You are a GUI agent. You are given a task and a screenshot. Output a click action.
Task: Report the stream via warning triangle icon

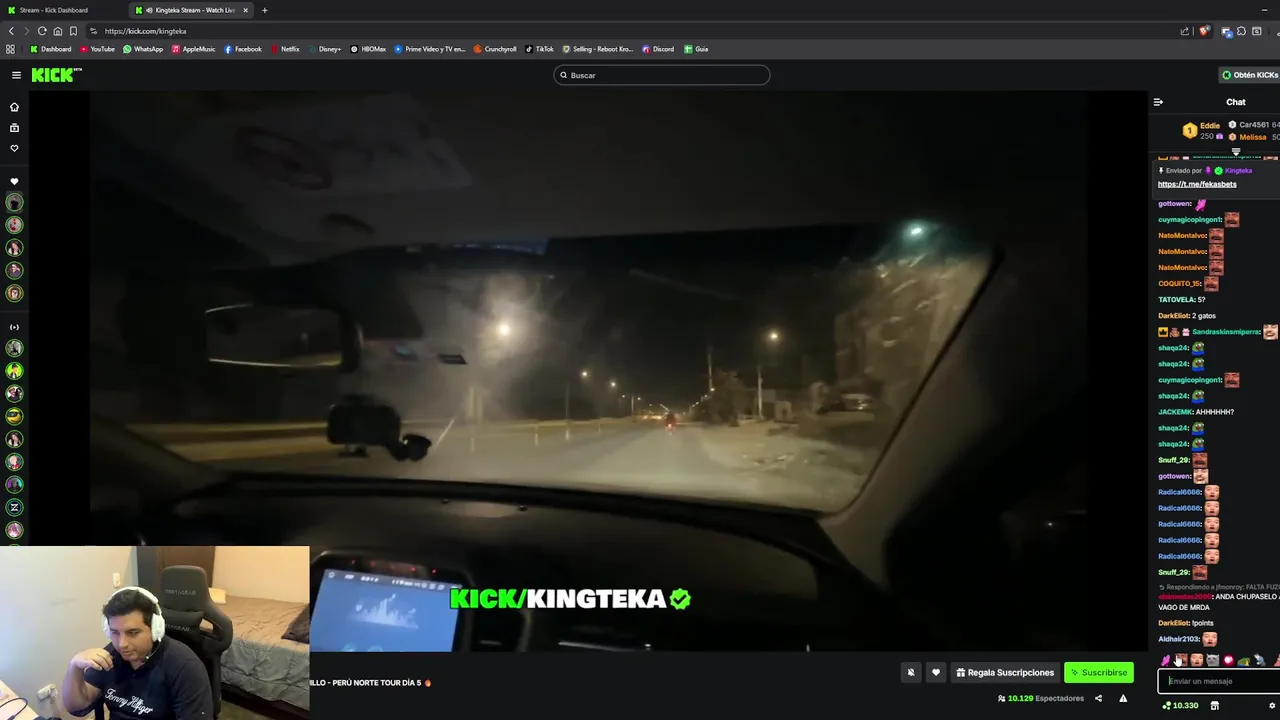tap(1123, 698)
